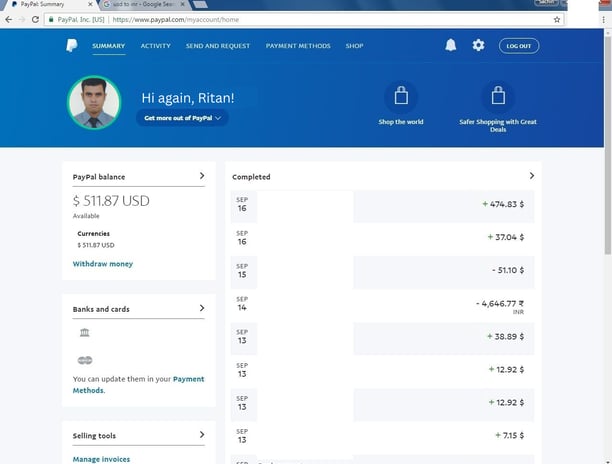Click the Withdraw money link
Screen dimensions: 612x464
[103, 264]
